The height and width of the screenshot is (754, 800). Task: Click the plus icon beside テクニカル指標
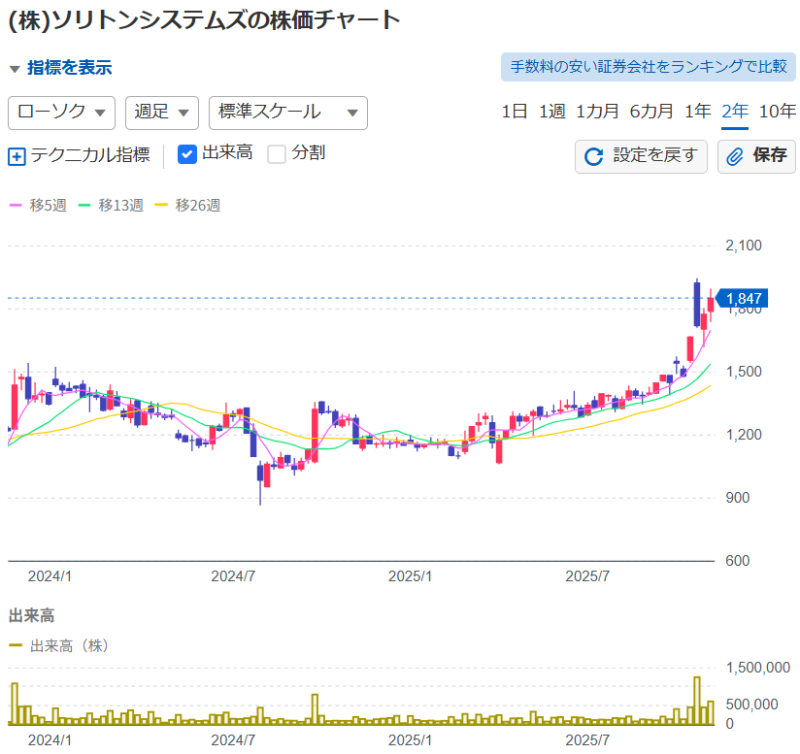pos(17,156)
